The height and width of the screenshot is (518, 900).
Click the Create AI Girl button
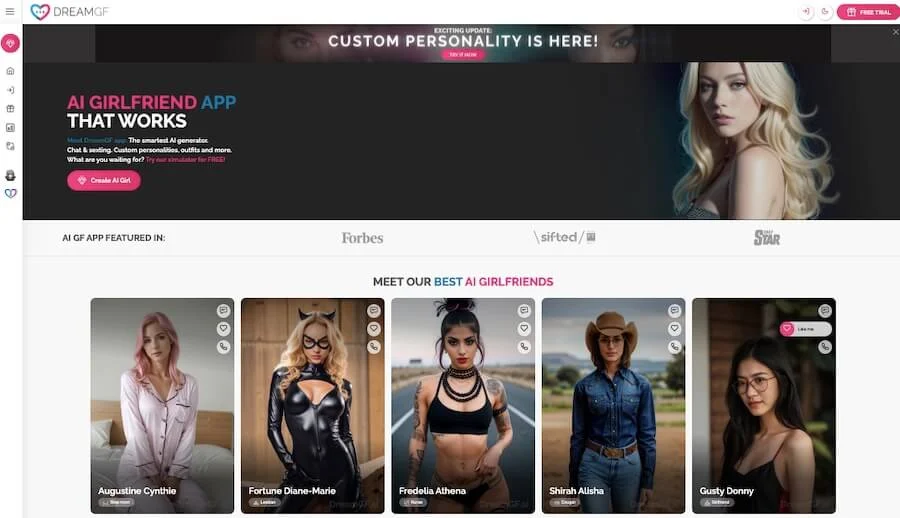[x=104, y=180]
